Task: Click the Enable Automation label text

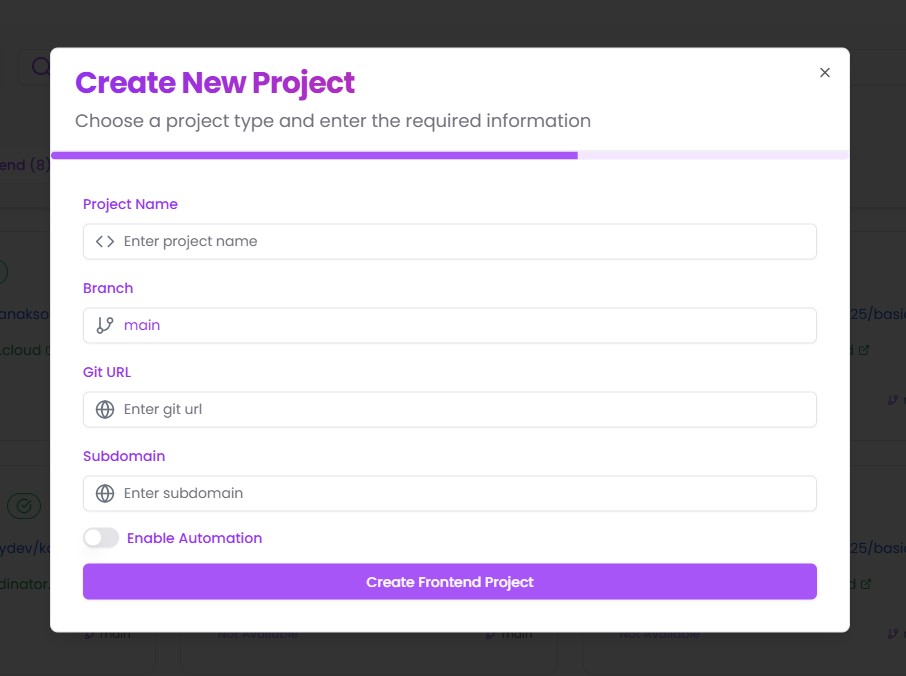Action: click(194, 538)
